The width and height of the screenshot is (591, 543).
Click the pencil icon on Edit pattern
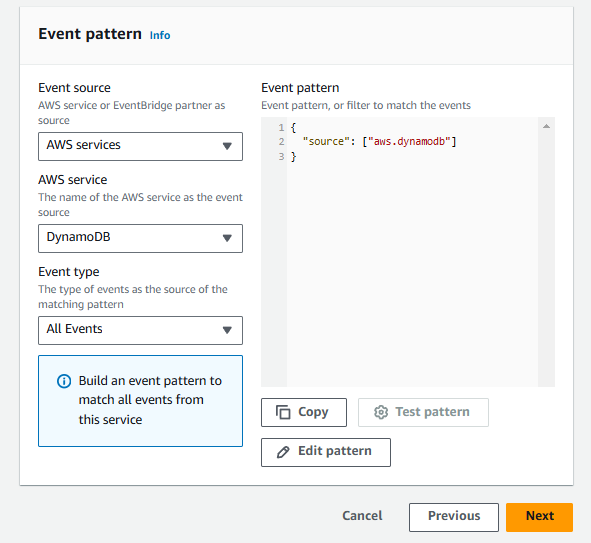(283, 452)
